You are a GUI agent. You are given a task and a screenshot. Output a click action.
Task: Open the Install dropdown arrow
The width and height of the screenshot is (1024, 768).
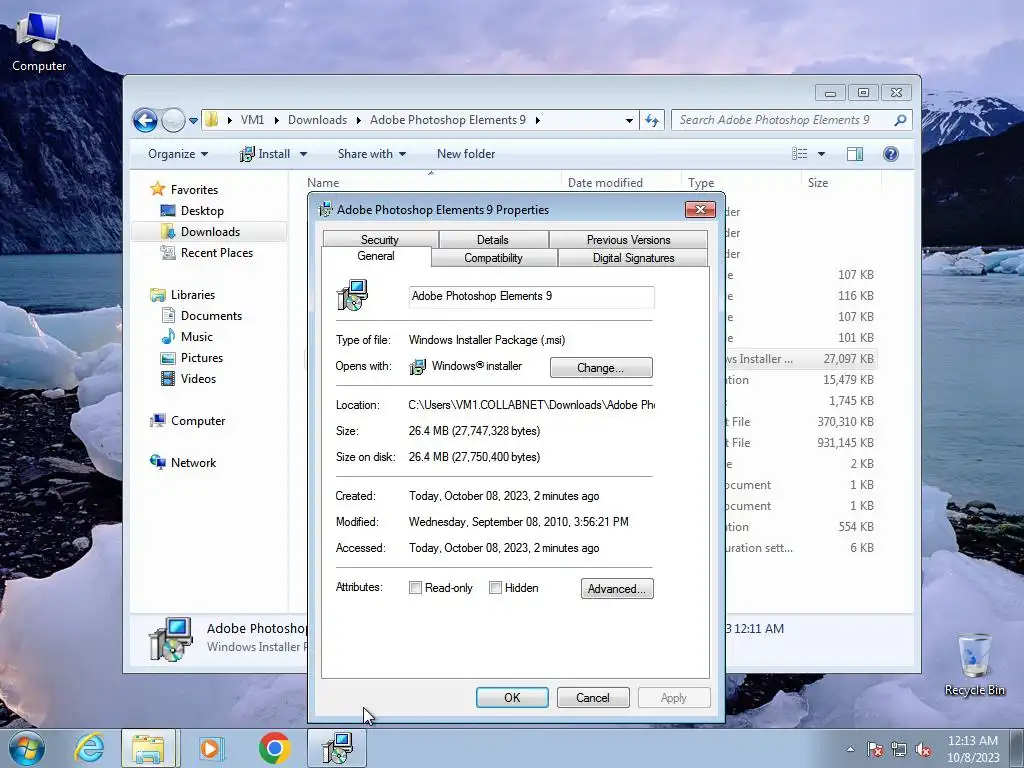tap(304, 154)
